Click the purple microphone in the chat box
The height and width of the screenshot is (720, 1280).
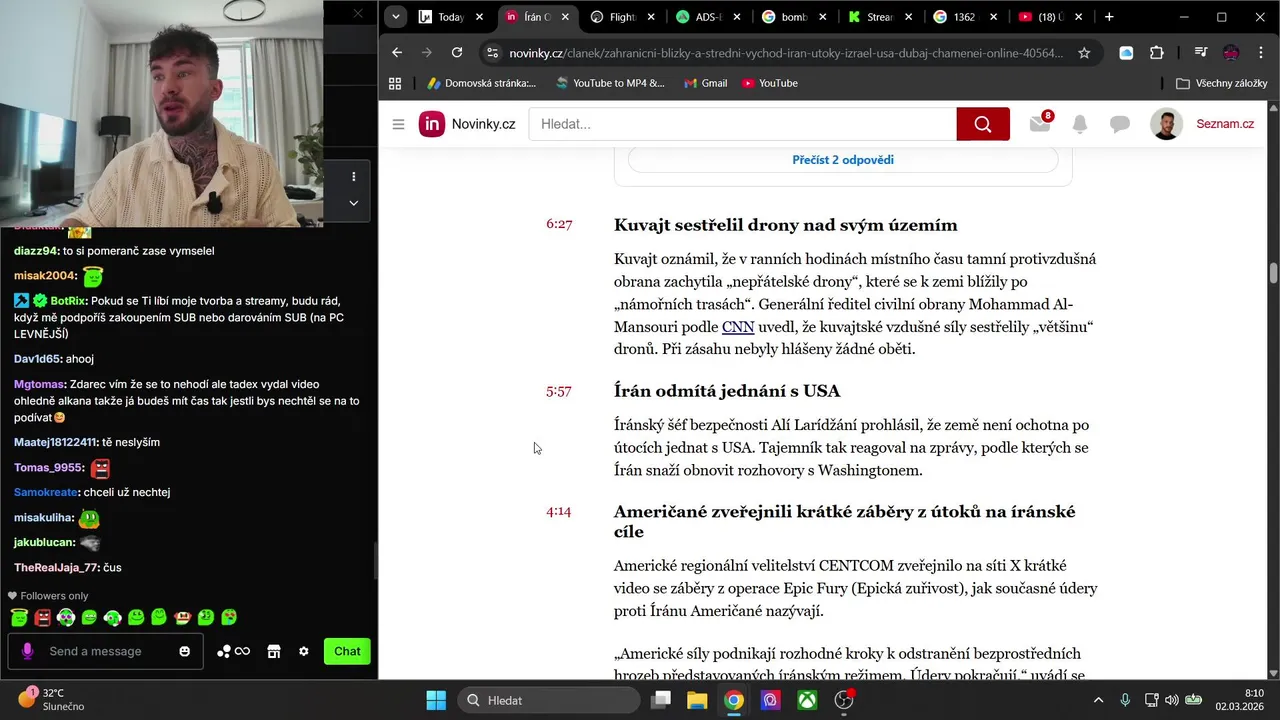[27, 651]
